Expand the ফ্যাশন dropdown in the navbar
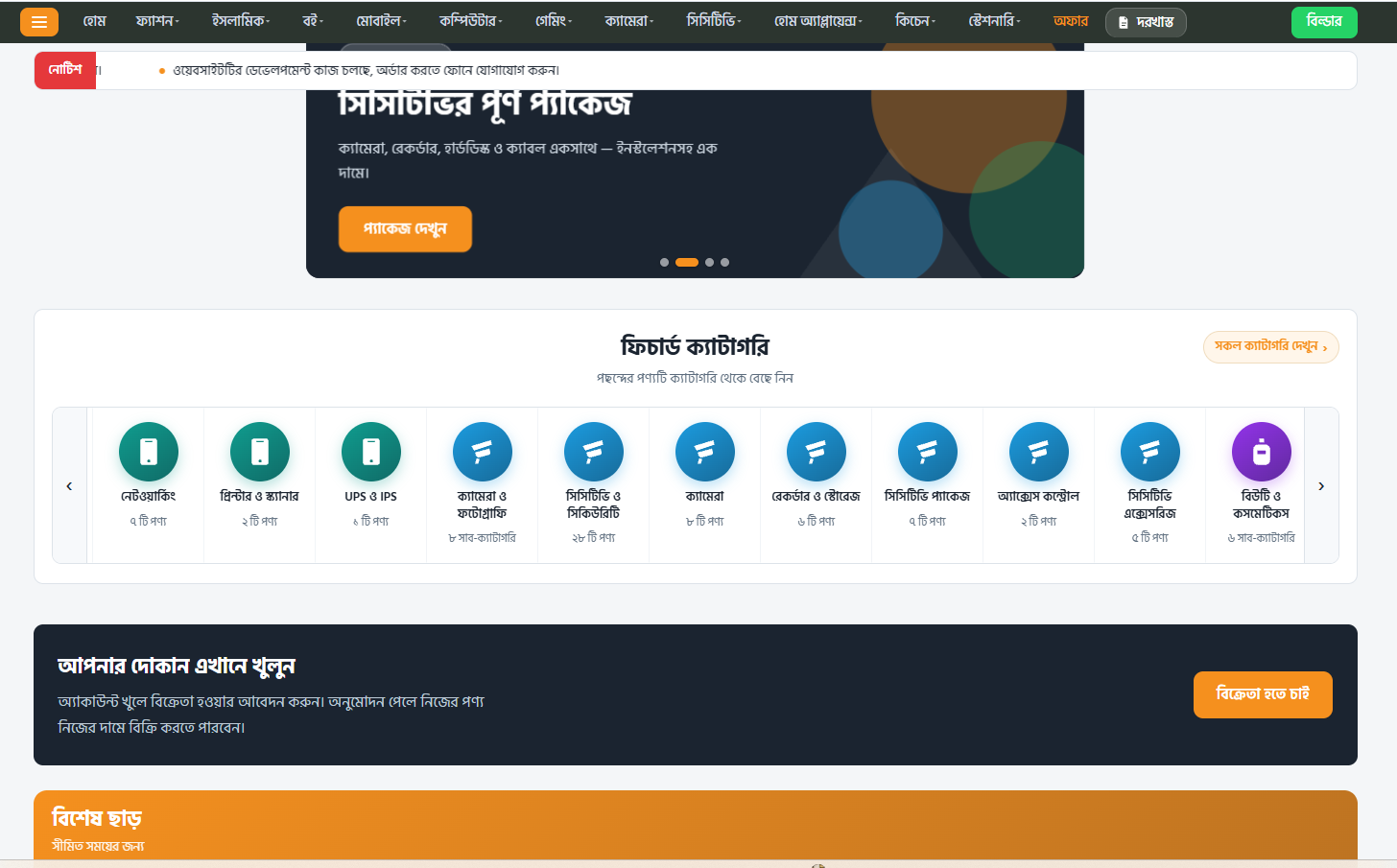 [157, 21]
